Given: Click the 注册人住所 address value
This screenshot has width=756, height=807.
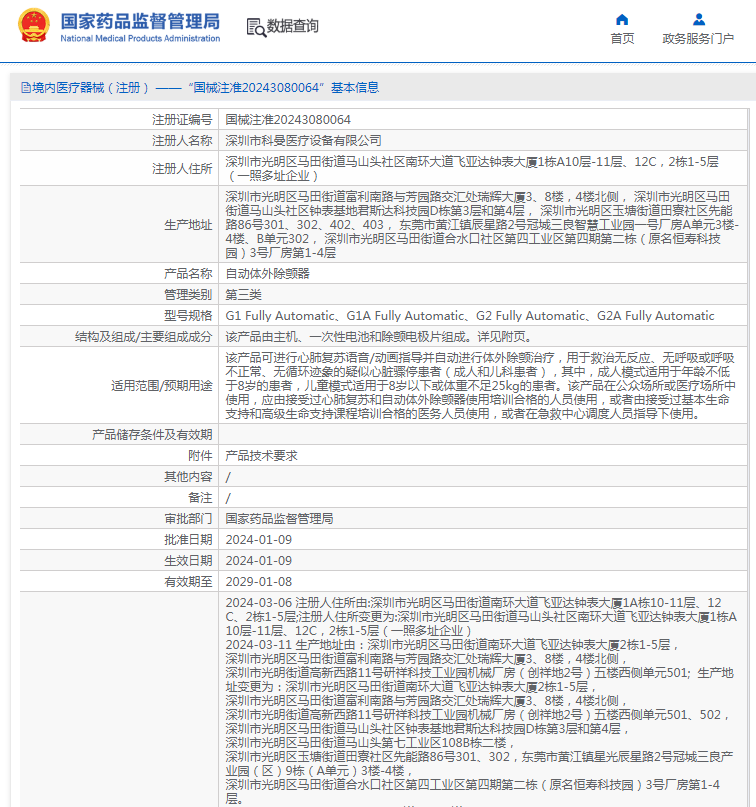Looking at the screenshot, I should click(x=472, y=168).
